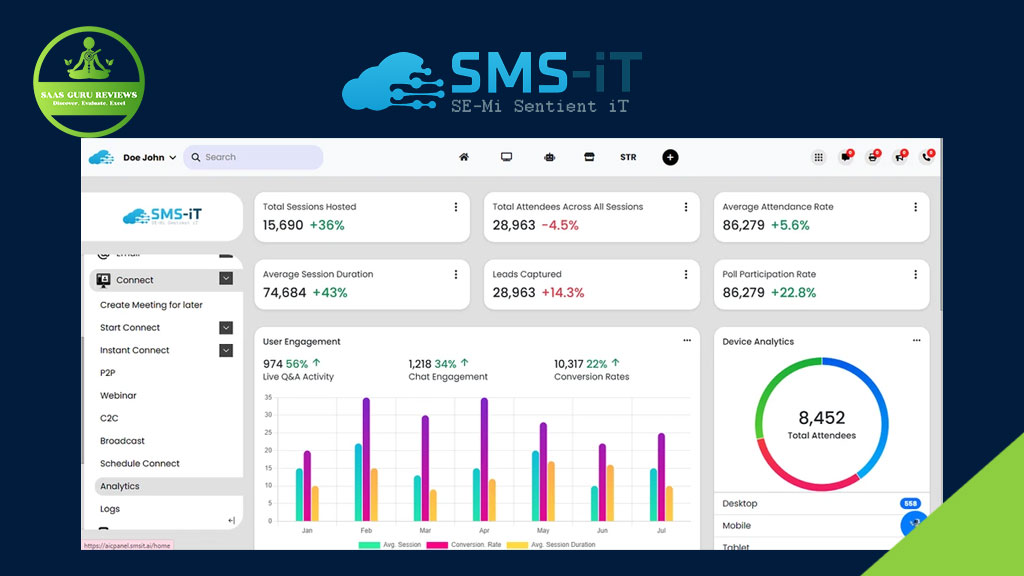Viewport: 1024px width, 576px height.
Task: Open the robot assistant icon
Action: [549, 157]
